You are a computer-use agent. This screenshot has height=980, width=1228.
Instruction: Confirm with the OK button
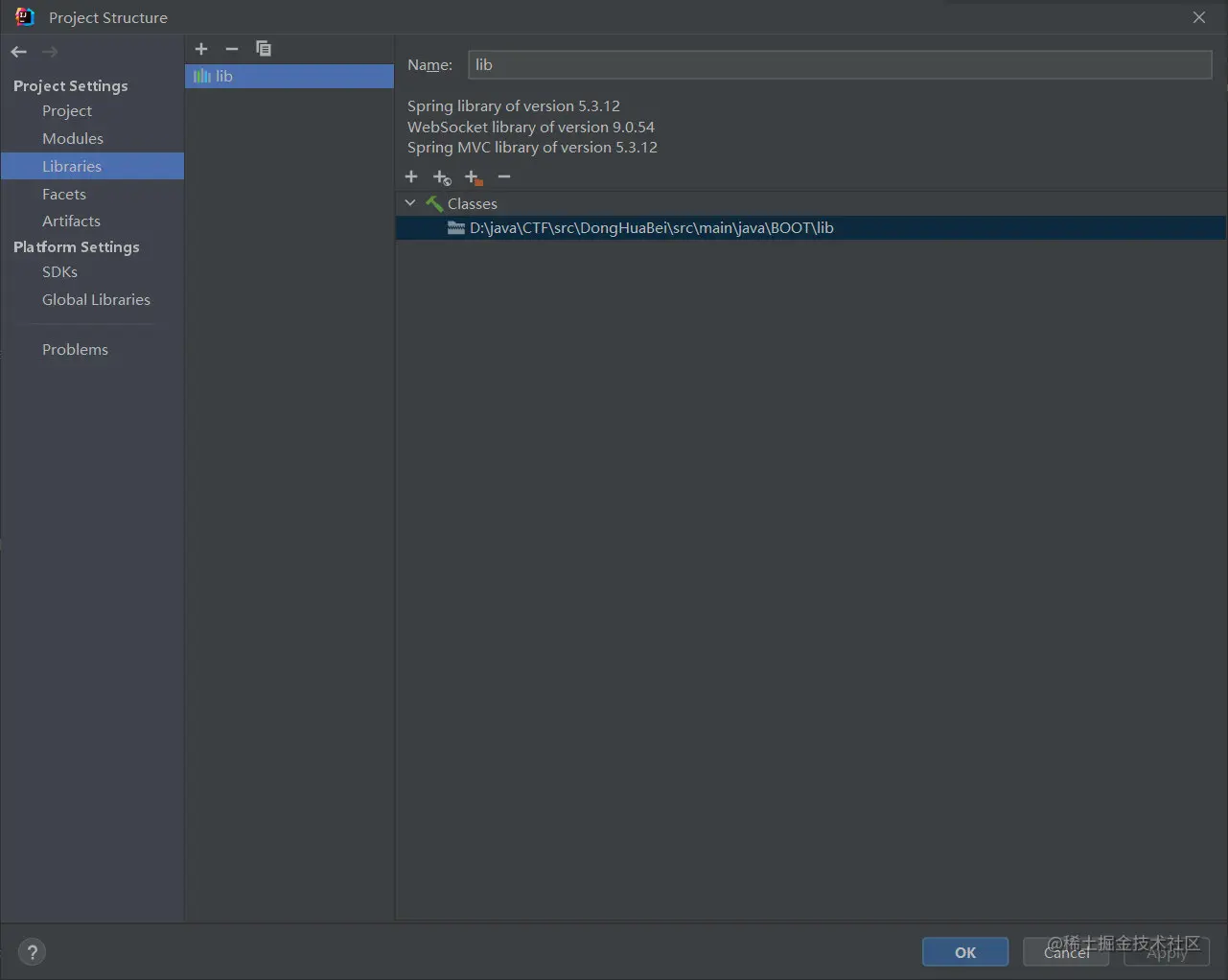tap(965, 952)
